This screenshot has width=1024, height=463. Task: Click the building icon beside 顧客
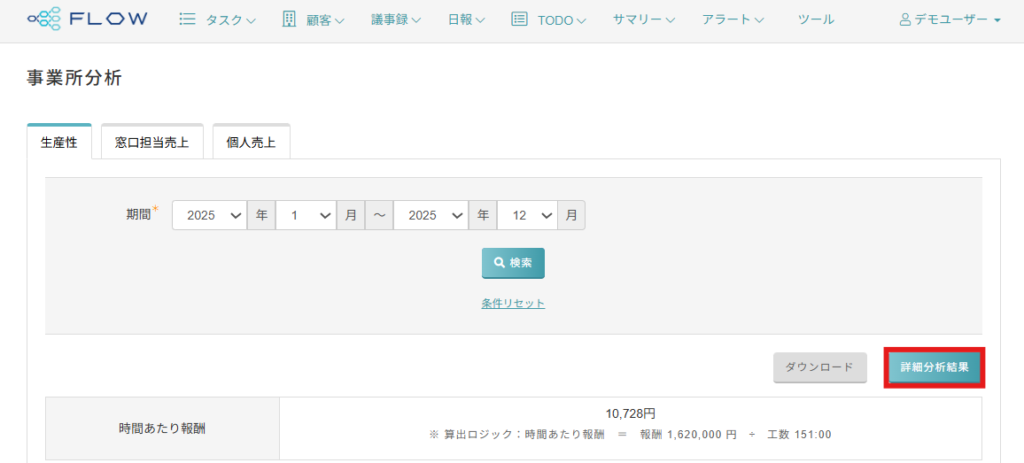point(289,19)
